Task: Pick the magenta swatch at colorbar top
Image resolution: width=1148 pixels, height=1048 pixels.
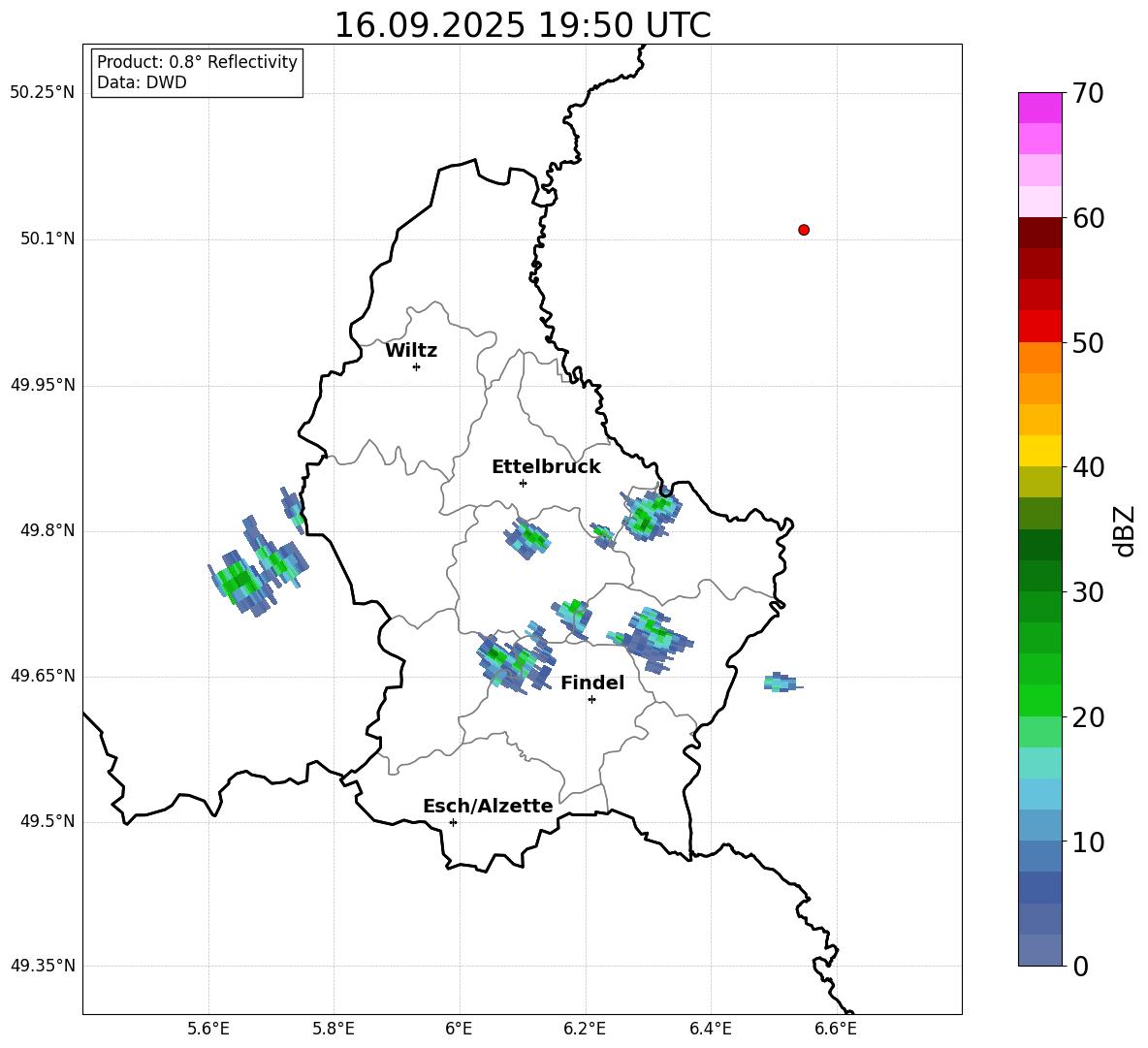Action: click(x=1040, y=108)
